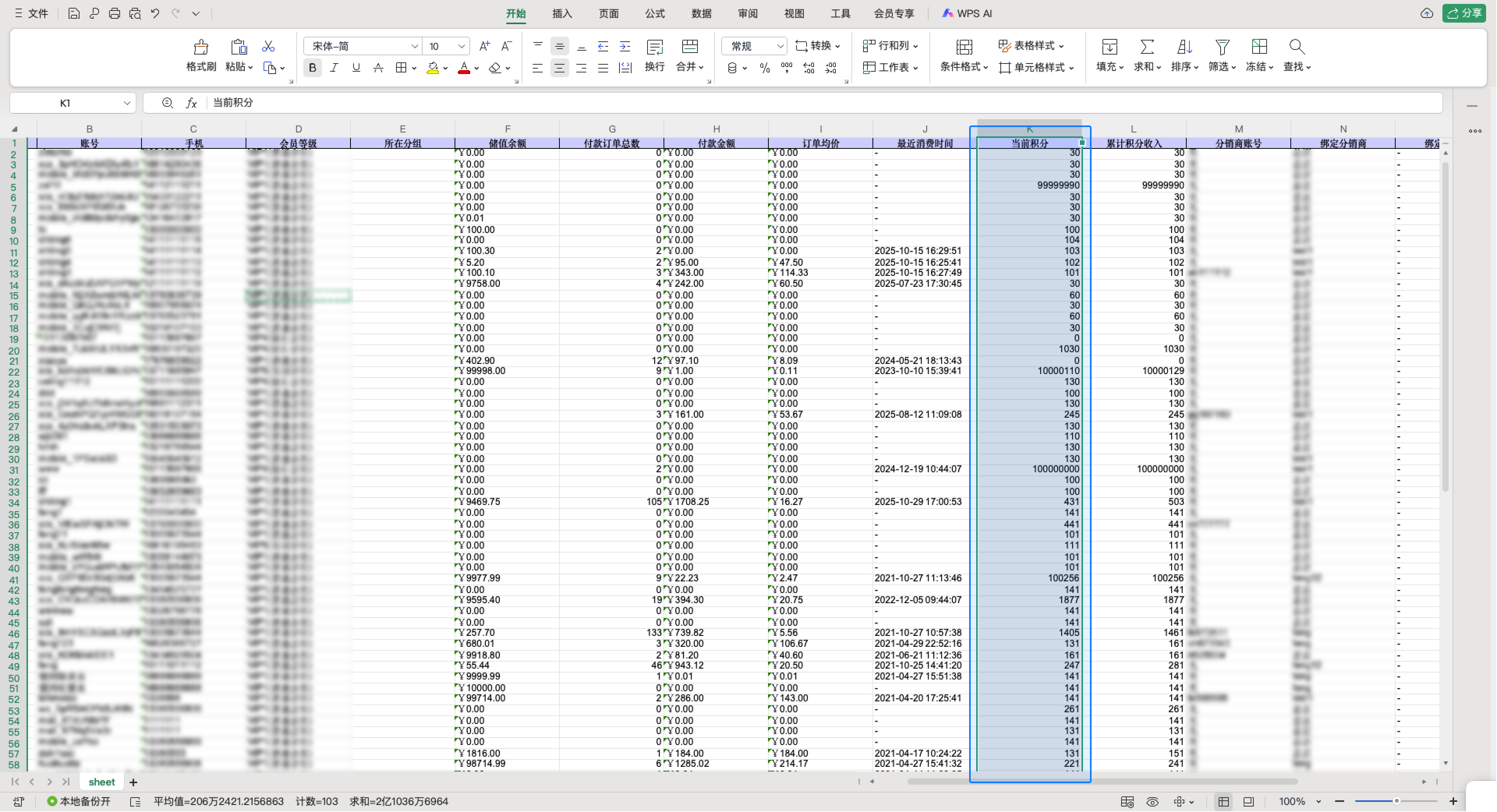Click the Format Painter (格式刷) icon
The image size is (1497, 812).
click(x=201, y=47)
